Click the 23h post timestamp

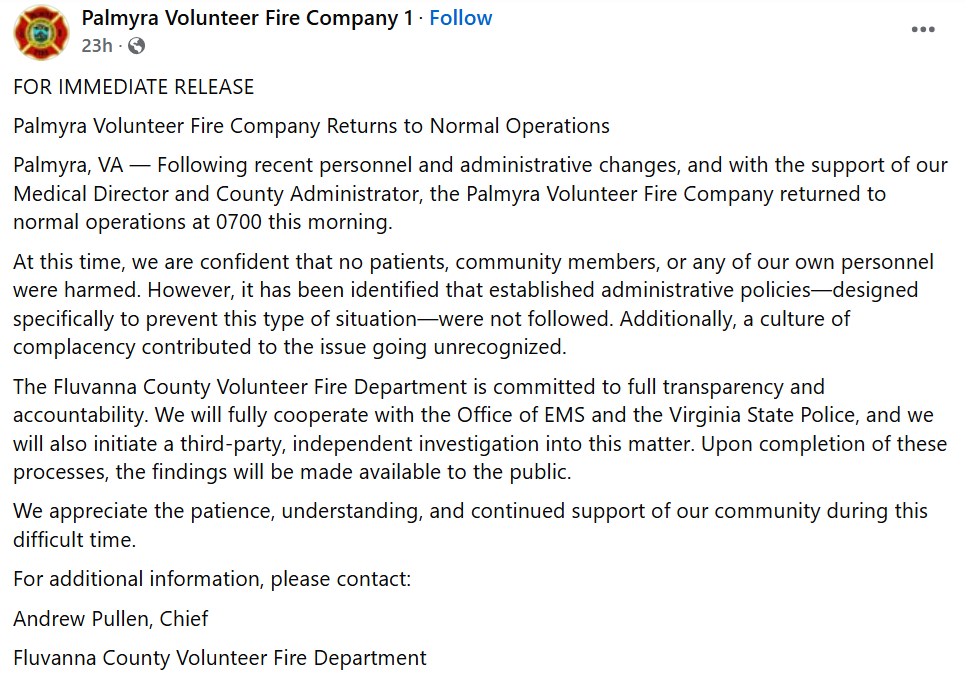click(x=97, y=46)
